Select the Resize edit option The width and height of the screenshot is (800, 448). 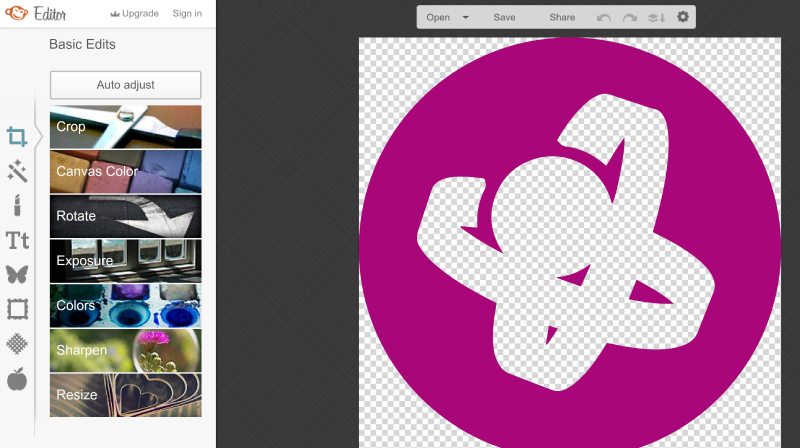tap(126, 395)
